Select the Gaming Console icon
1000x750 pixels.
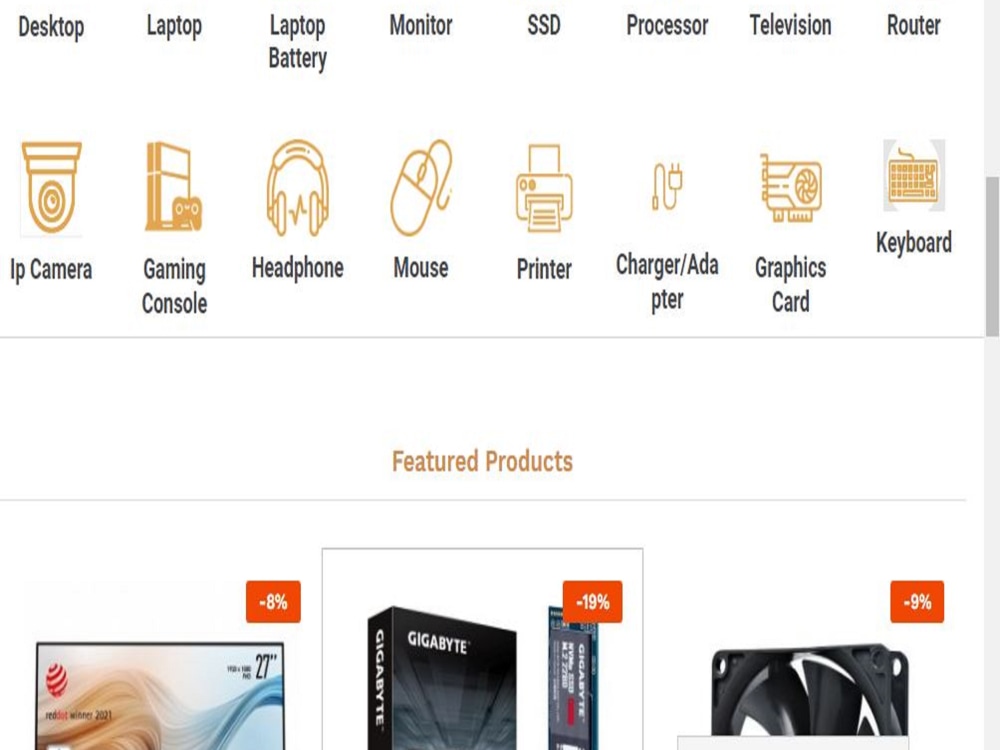174,186
